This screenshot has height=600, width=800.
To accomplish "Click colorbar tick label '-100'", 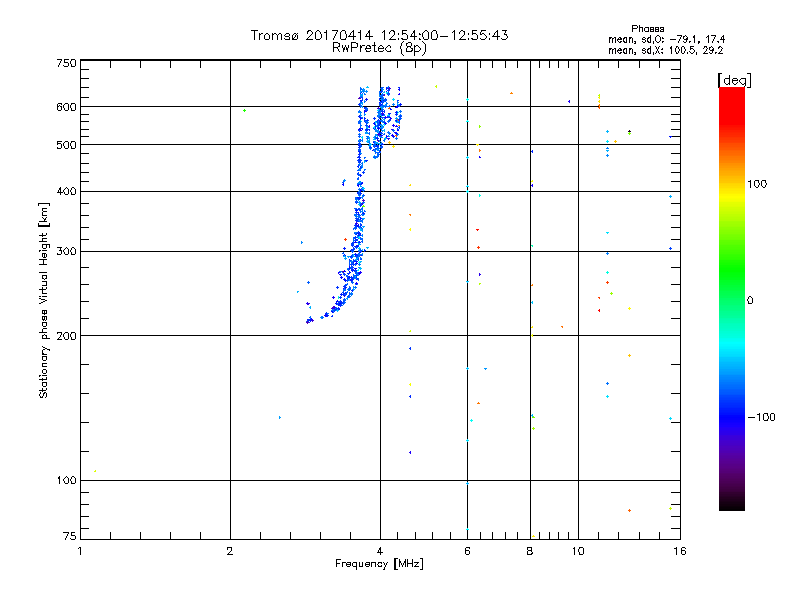I will pyautogui.click(x=762, y=417).
